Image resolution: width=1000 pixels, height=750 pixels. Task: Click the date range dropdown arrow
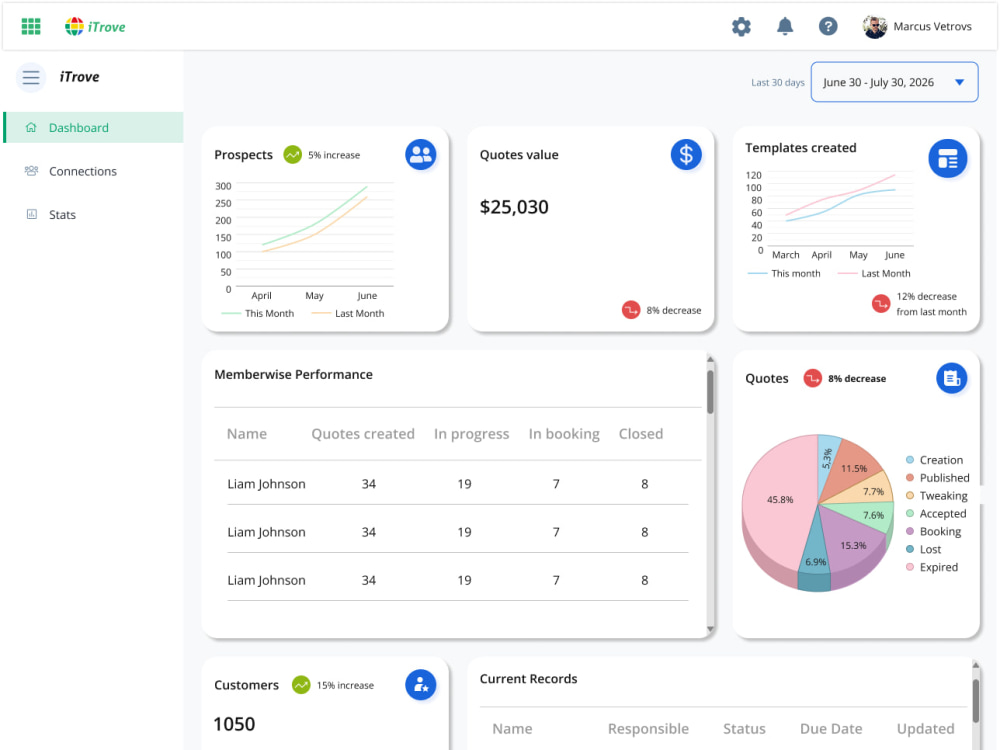(959, 82)
